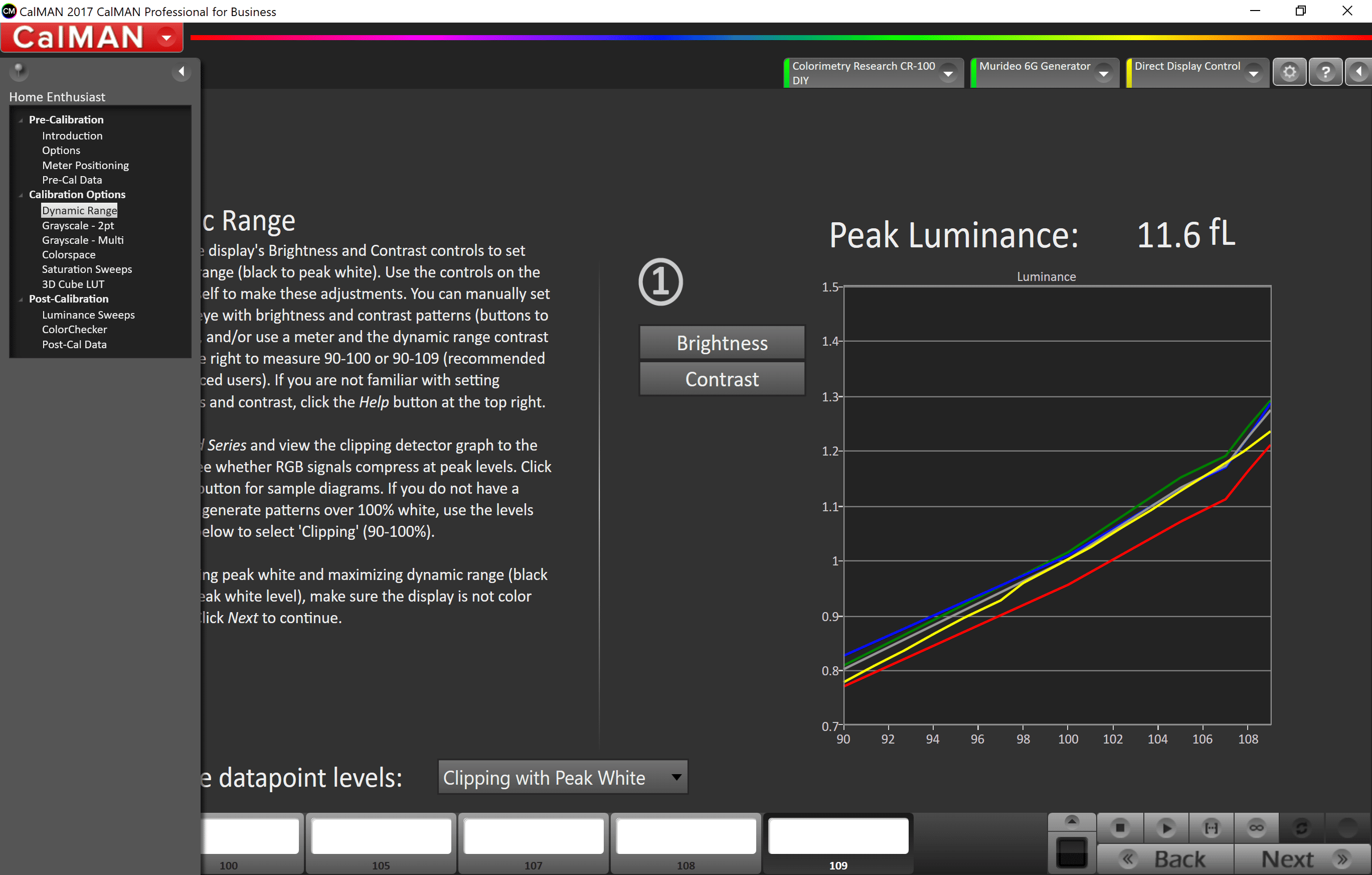Collapse the Pre-Calibration tree section
Screen dimensions: 1372x875
pos(21,120)
